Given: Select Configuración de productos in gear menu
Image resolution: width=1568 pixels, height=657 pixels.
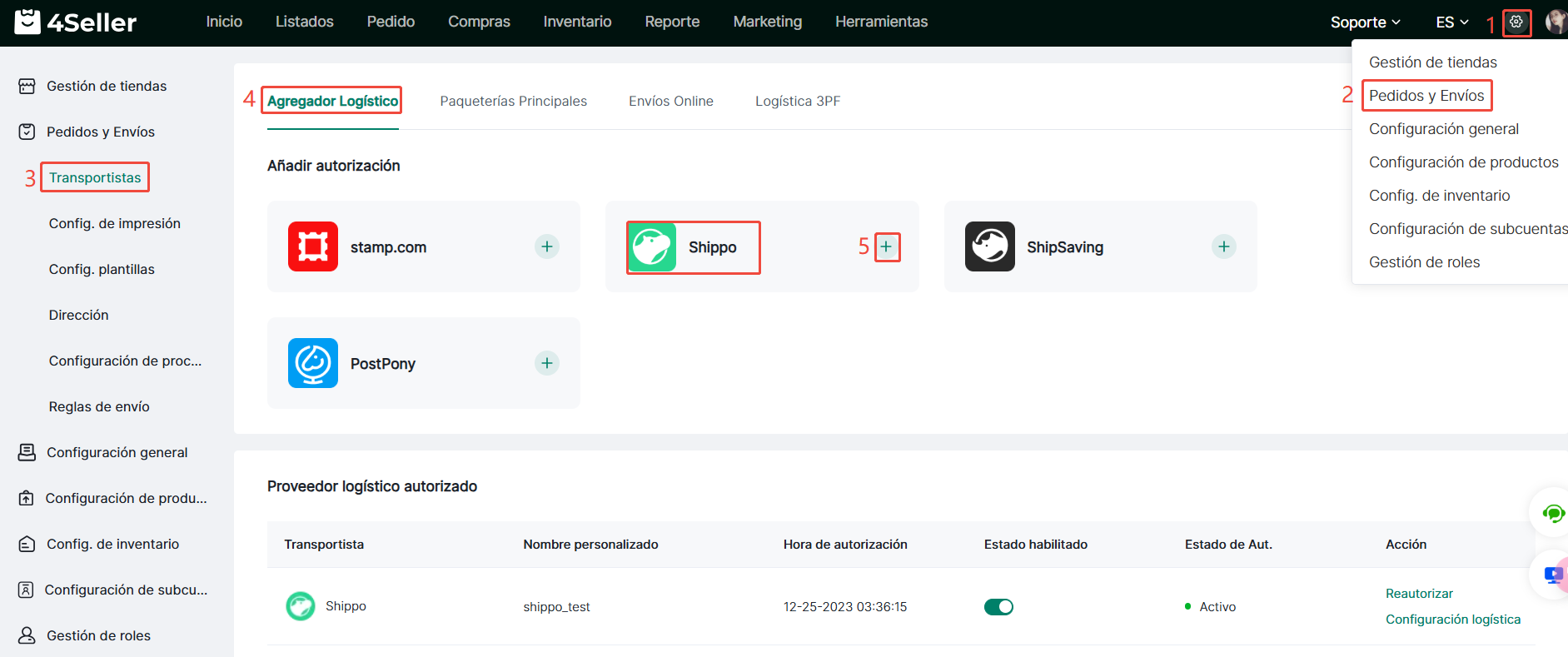Looking at the screenshot, I should tap(1463, 162).
